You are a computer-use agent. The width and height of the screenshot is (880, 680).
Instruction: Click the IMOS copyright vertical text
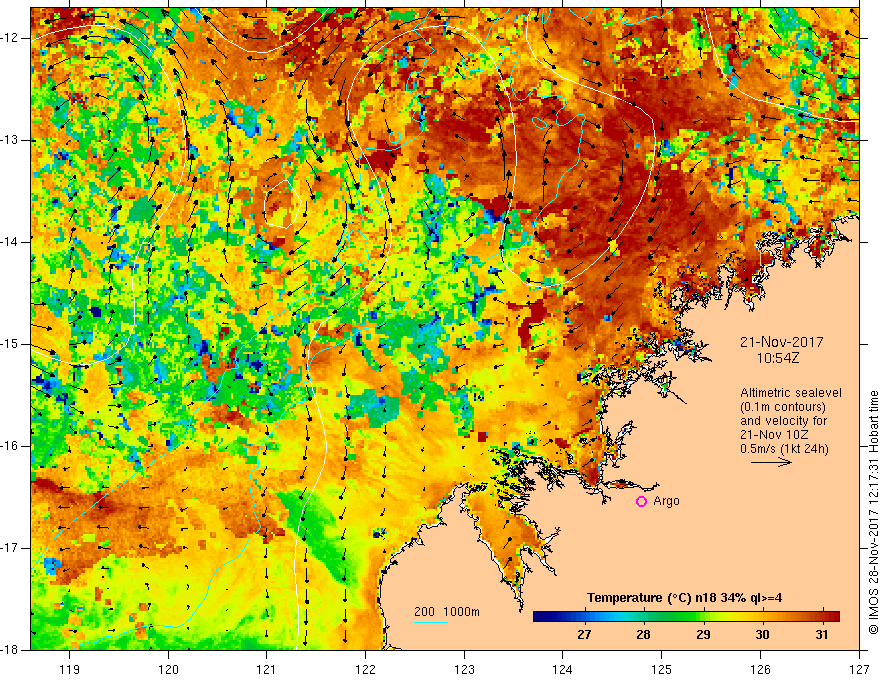tap(873, 513)
